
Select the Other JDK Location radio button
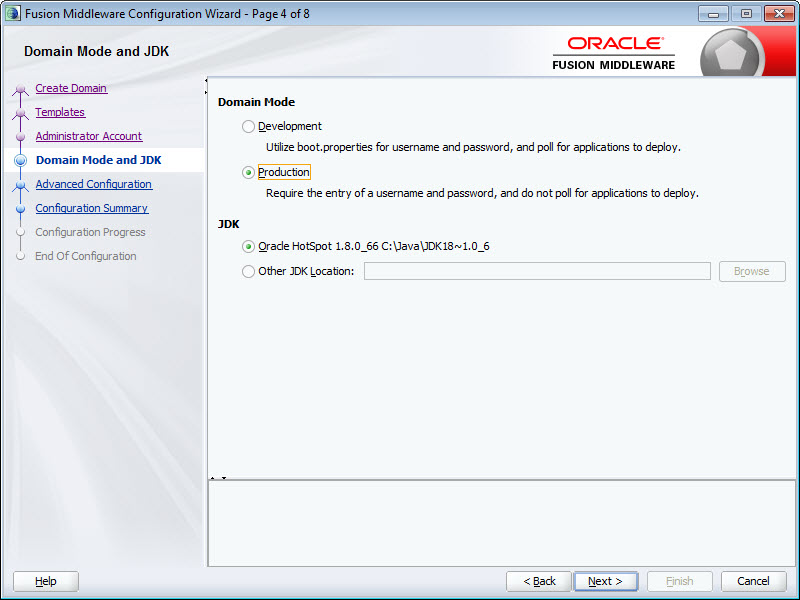click(x=248, y=271)
